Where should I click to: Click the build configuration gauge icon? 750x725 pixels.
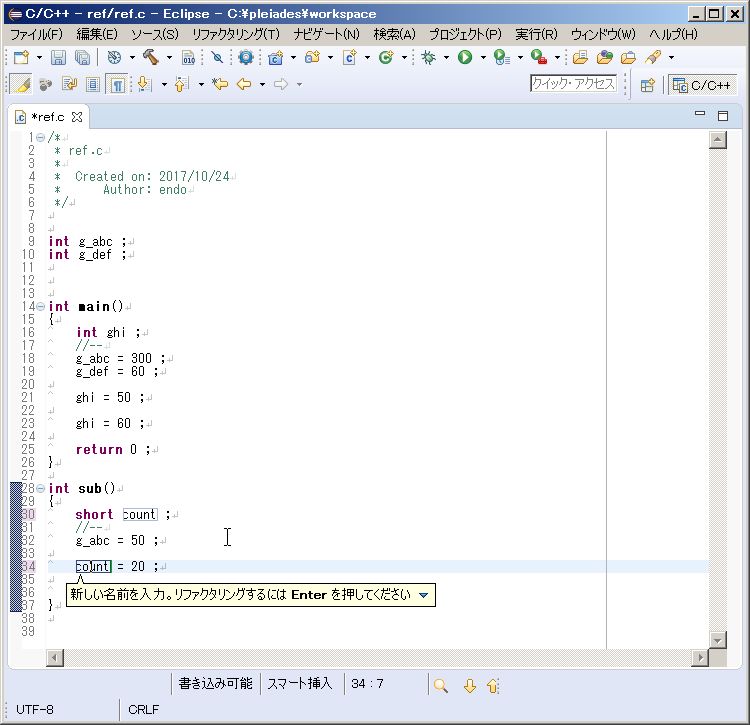(114, 58)
